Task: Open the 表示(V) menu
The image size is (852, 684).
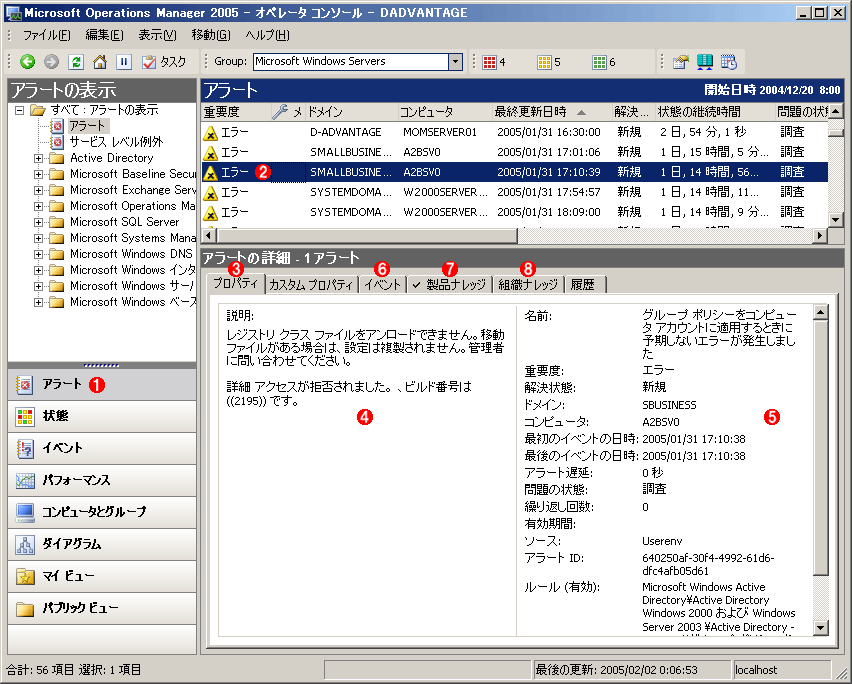Action: click(158, 35)
